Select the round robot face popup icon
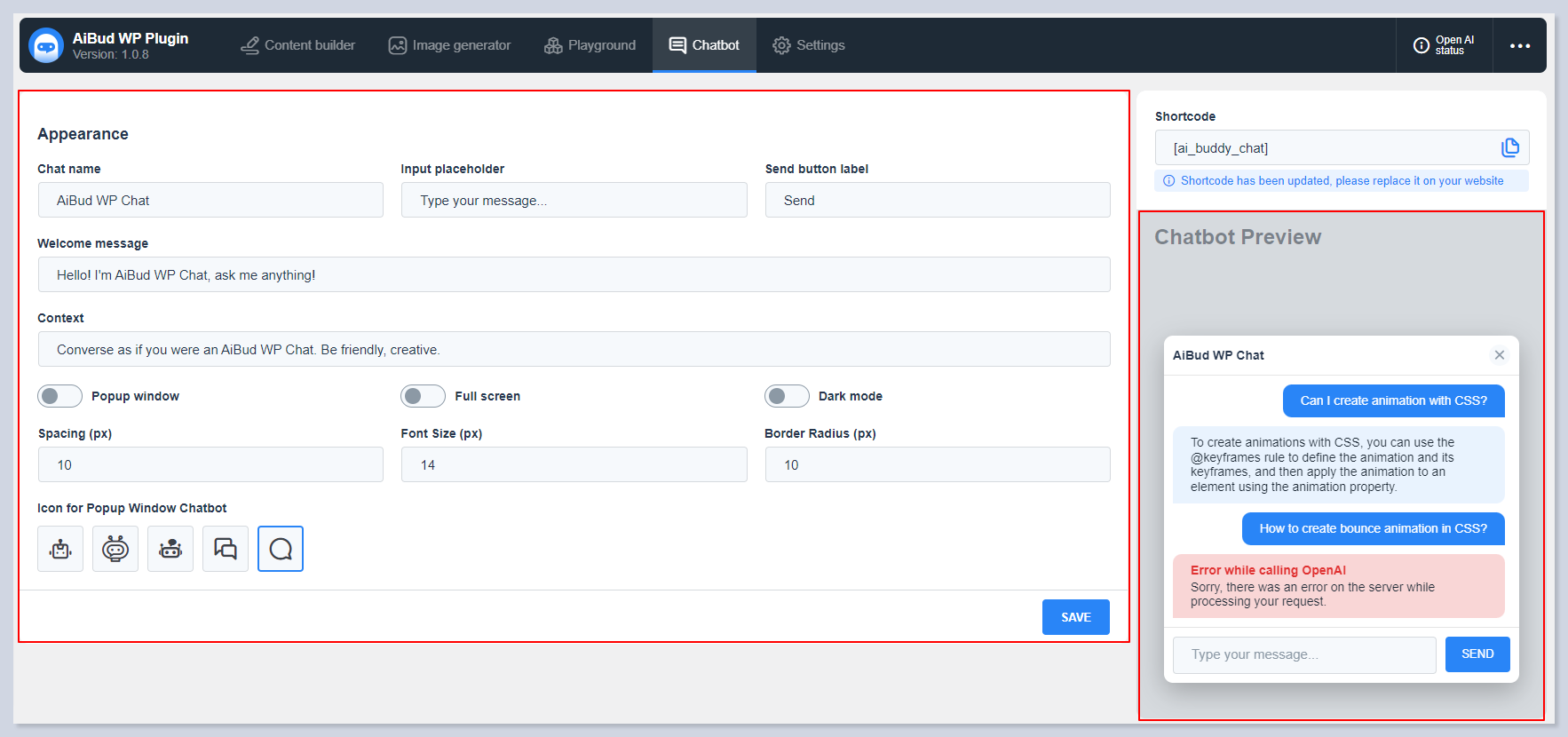This screenshot has height=737, width=1568. 115,549
